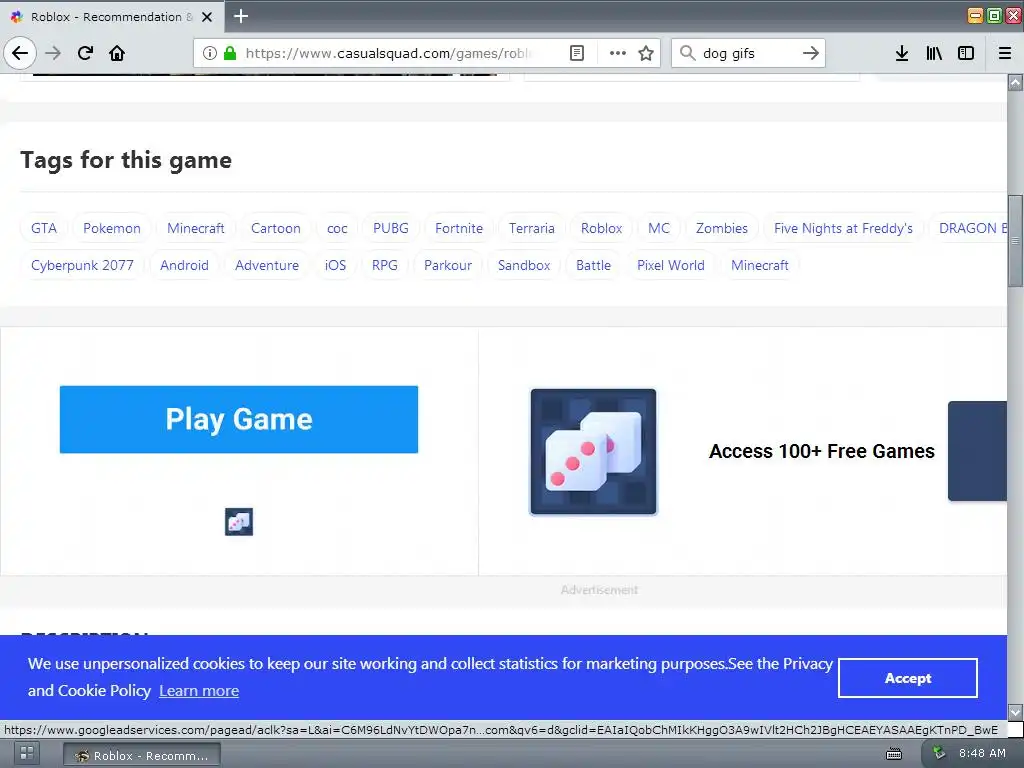The image size is (1024, 768).
Task: Open the GTA tag
Action: [44, 229]
